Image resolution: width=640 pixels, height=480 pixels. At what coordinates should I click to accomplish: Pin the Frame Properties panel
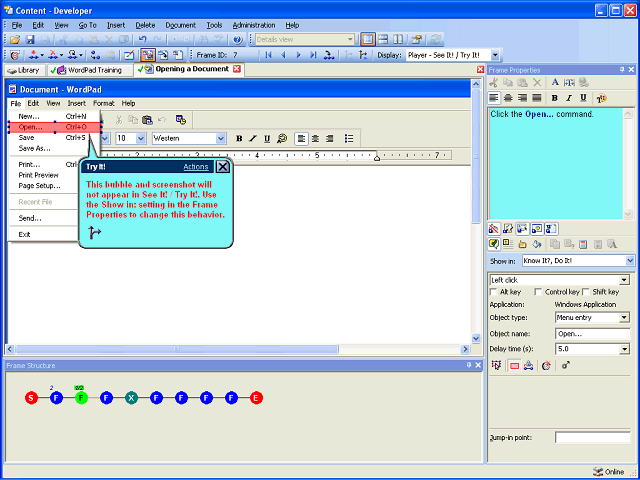[x=622, y=70]
